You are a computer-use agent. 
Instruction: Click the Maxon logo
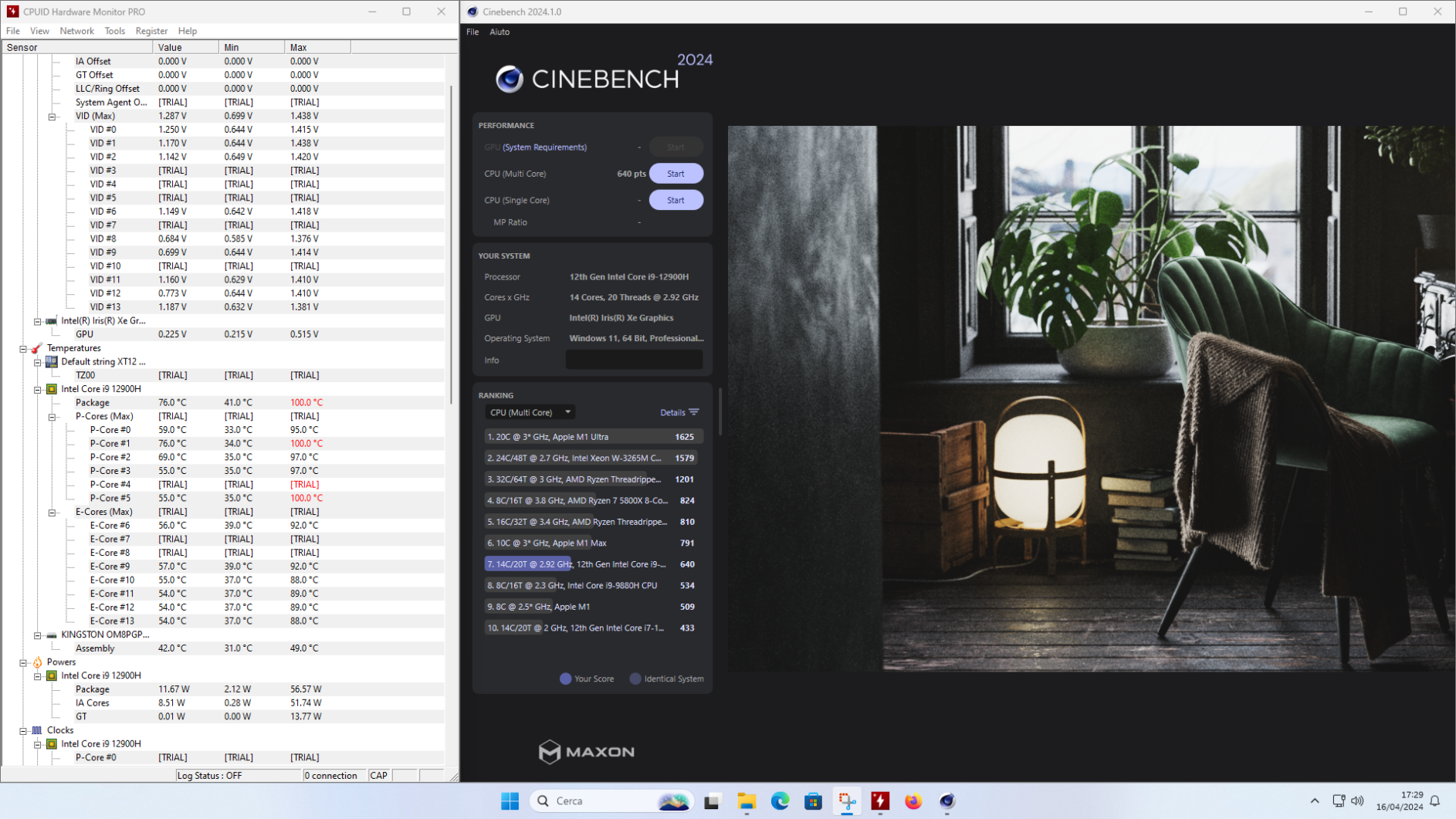tap(587, 752)
